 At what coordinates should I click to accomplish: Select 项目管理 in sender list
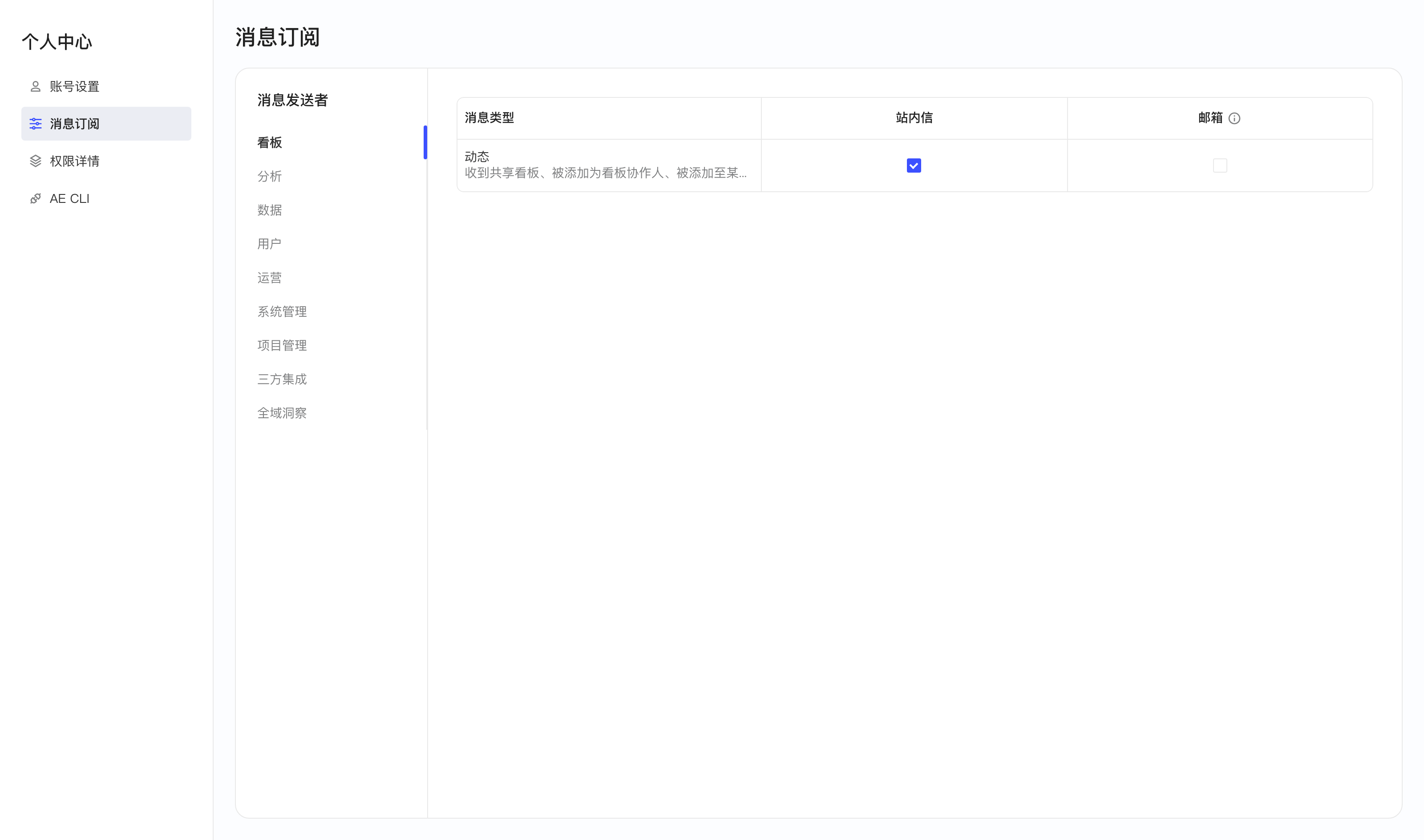(x=282, y=345)
